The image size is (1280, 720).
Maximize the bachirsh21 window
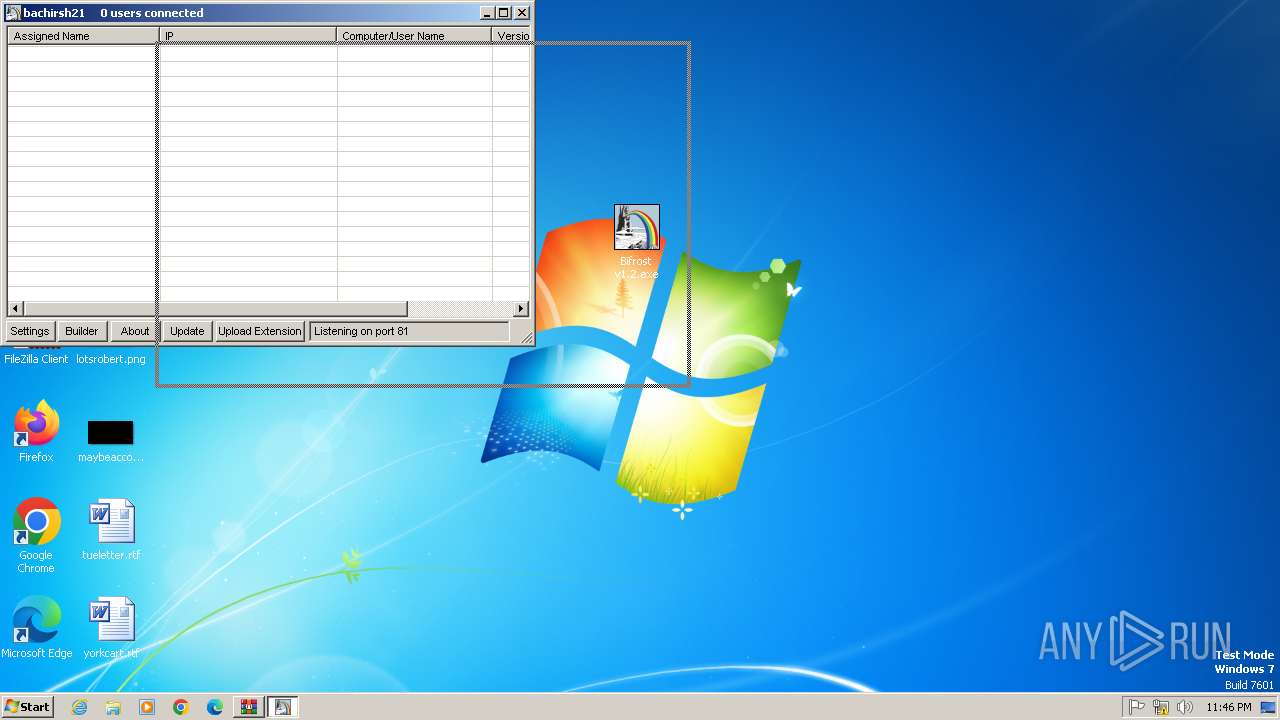tap(504, 13)
